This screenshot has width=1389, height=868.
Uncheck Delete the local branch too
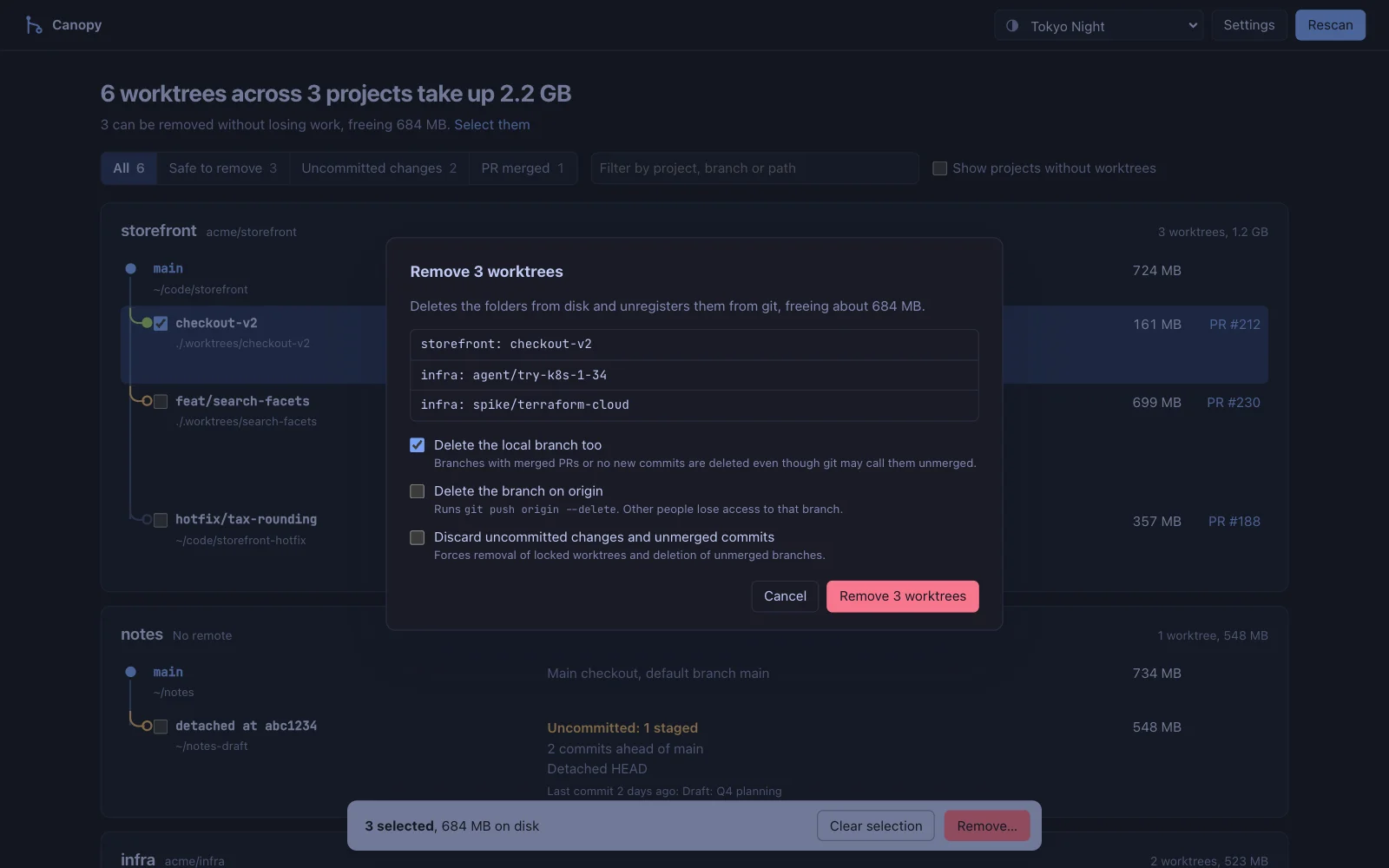(x=418, y=445)
